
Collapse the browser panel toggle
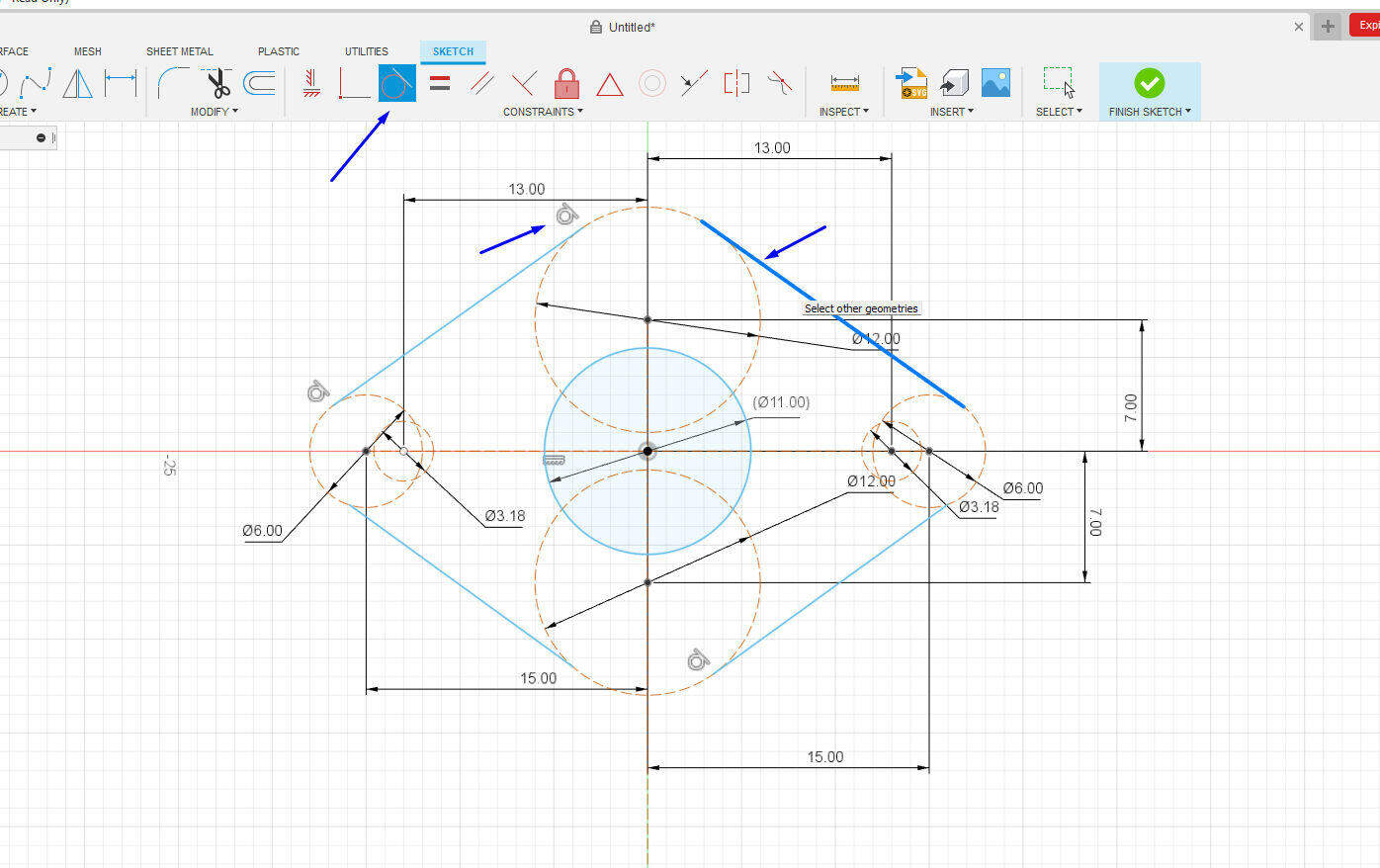(41, 137)
